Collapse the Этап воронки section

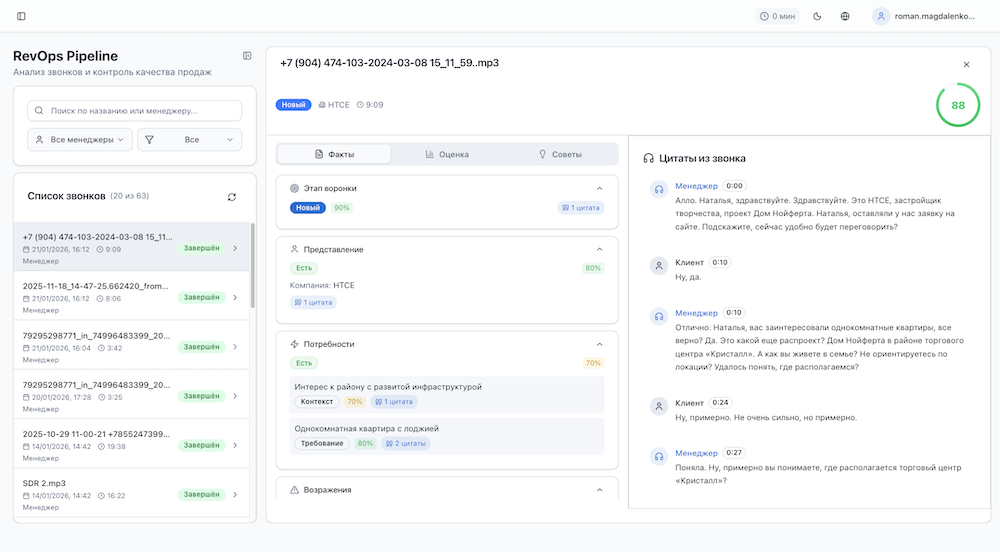point(600,188)
